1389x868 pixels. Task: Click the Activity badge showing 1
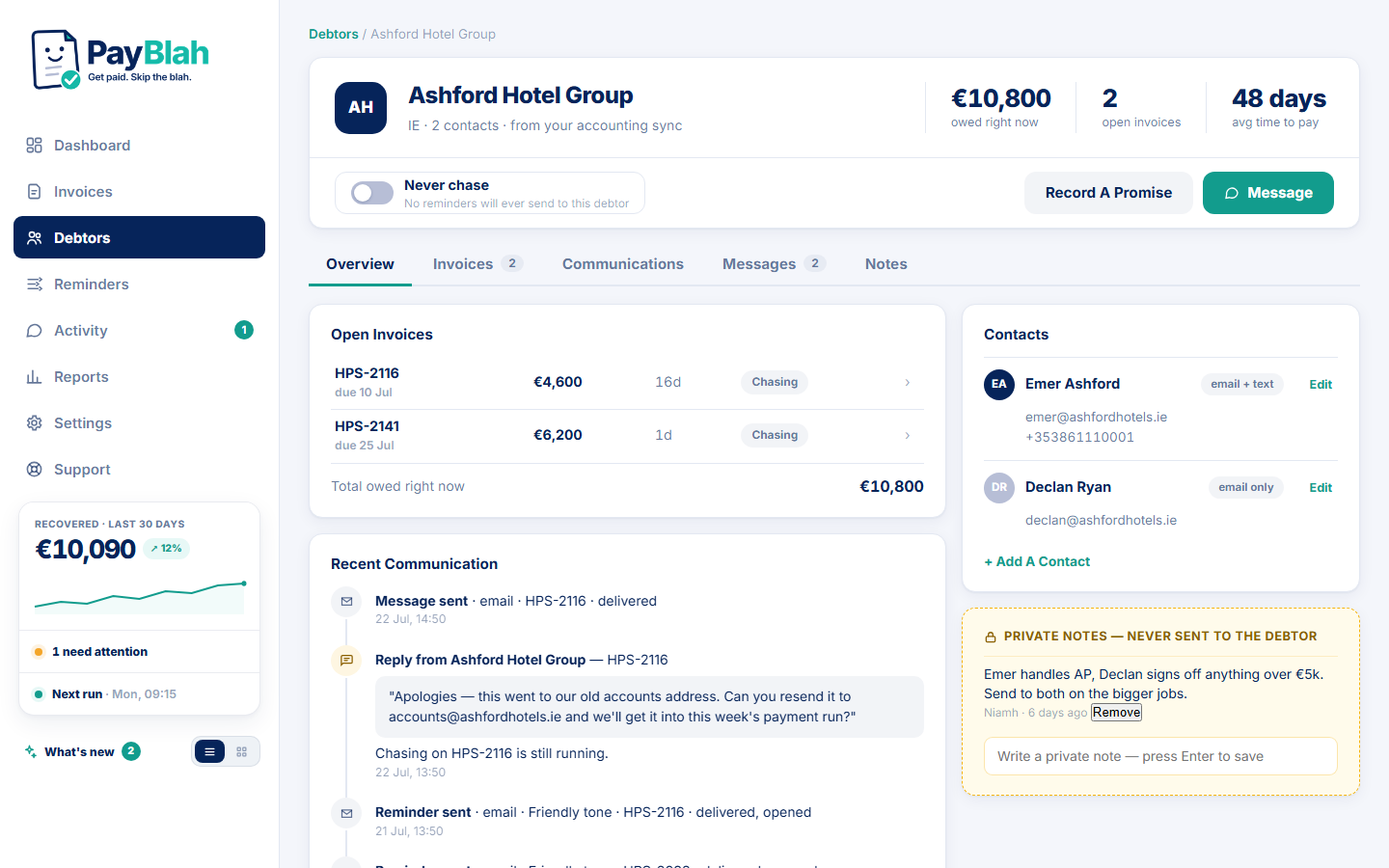[x=244, y=330]
